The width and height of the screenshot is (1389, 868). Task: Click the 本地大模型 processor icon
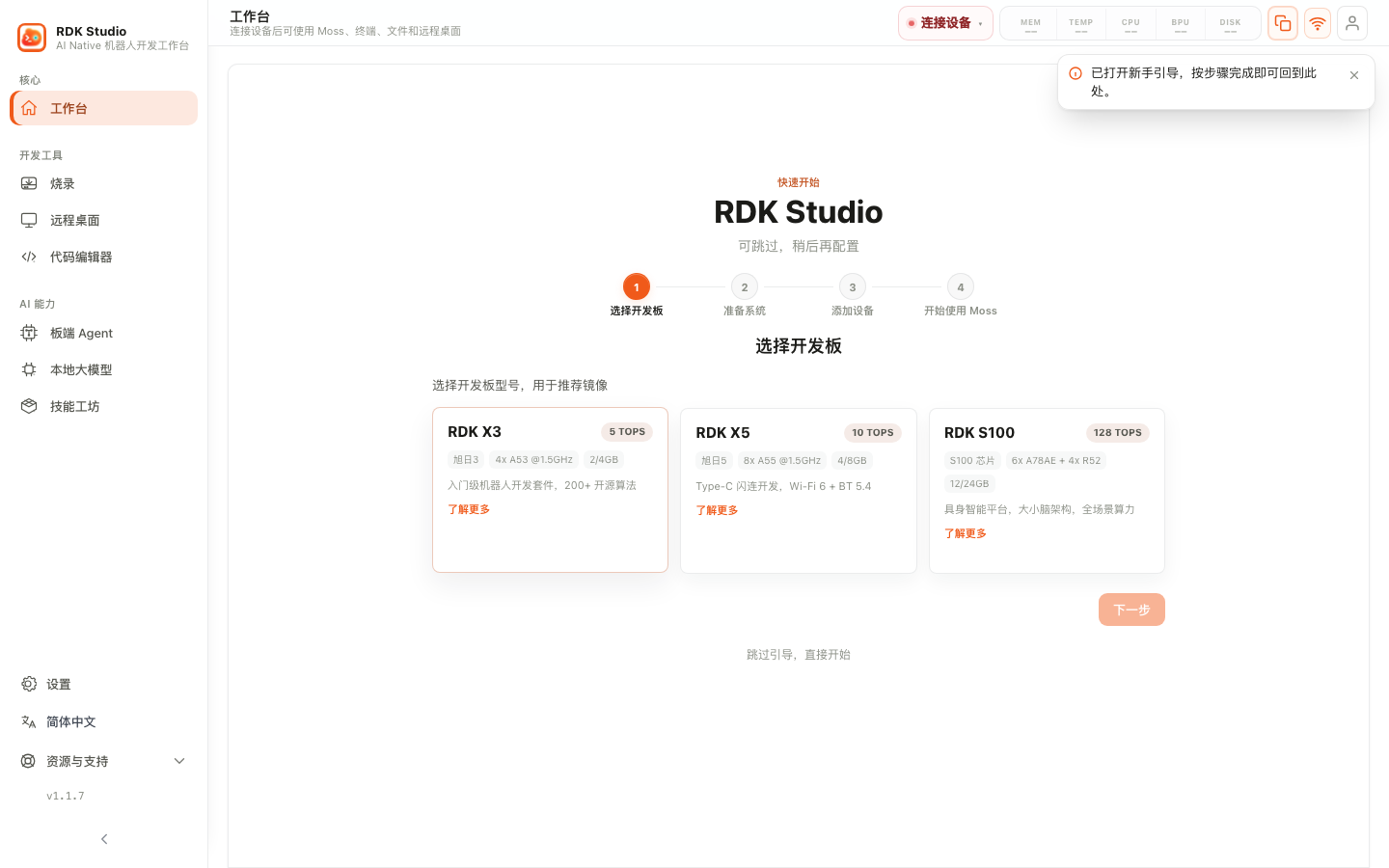29,369
